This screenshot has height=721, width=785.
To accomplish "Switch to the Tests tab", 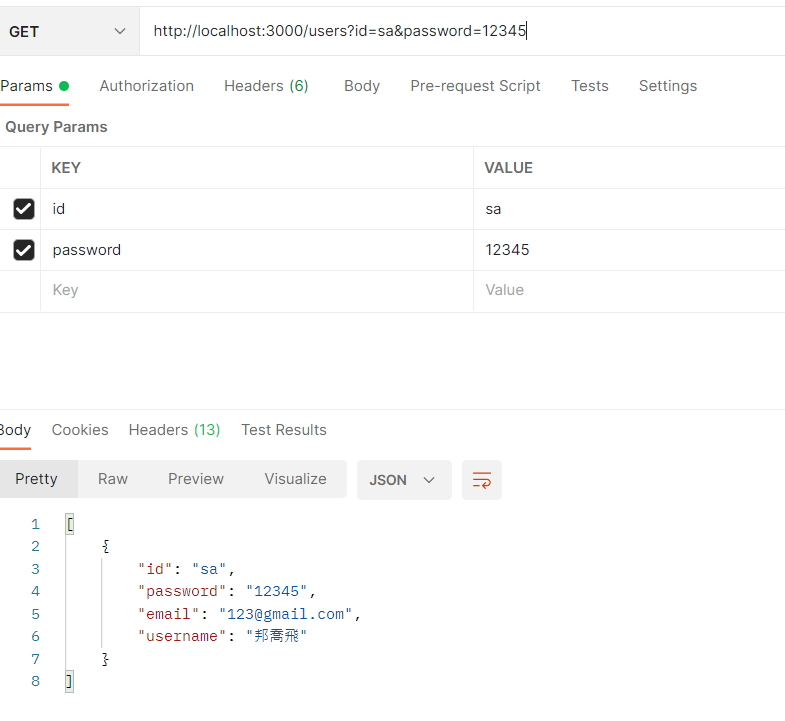I will tap(590, 86).
